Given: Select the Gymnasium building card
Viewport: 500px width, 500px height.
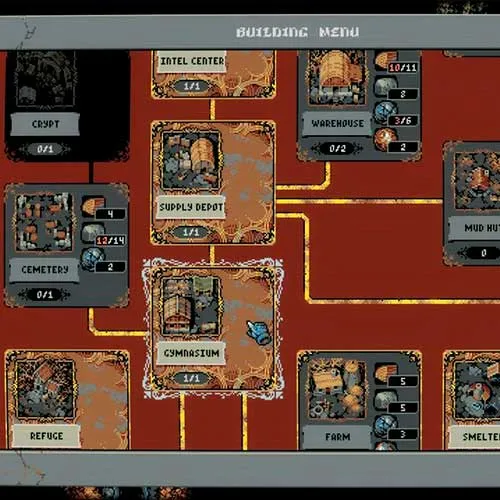Looking at the screenshot, I should point(213,328).
